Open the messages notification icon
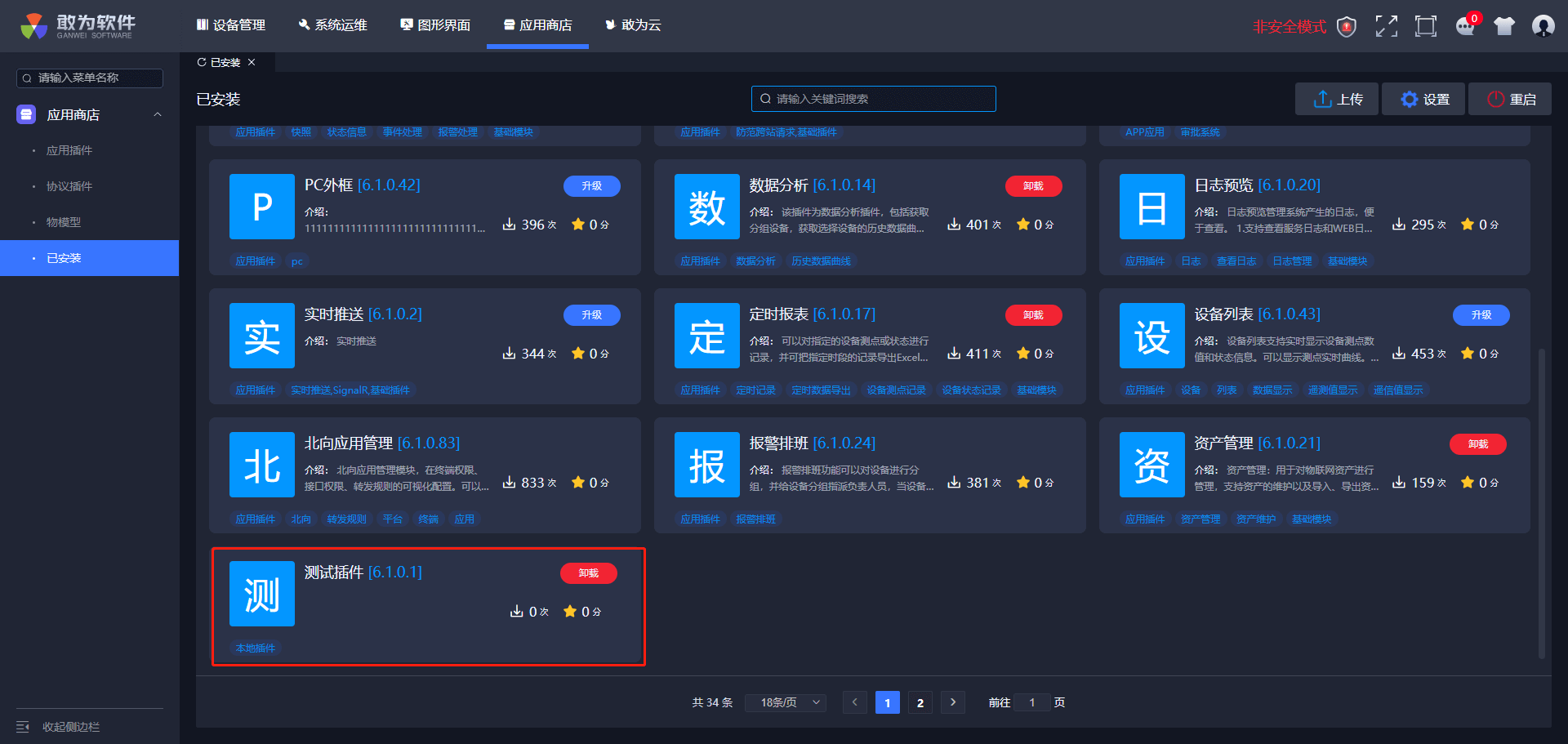The width and height of the screenshot is (1568, 744). pyautogui.click(x=1466, y=26)
